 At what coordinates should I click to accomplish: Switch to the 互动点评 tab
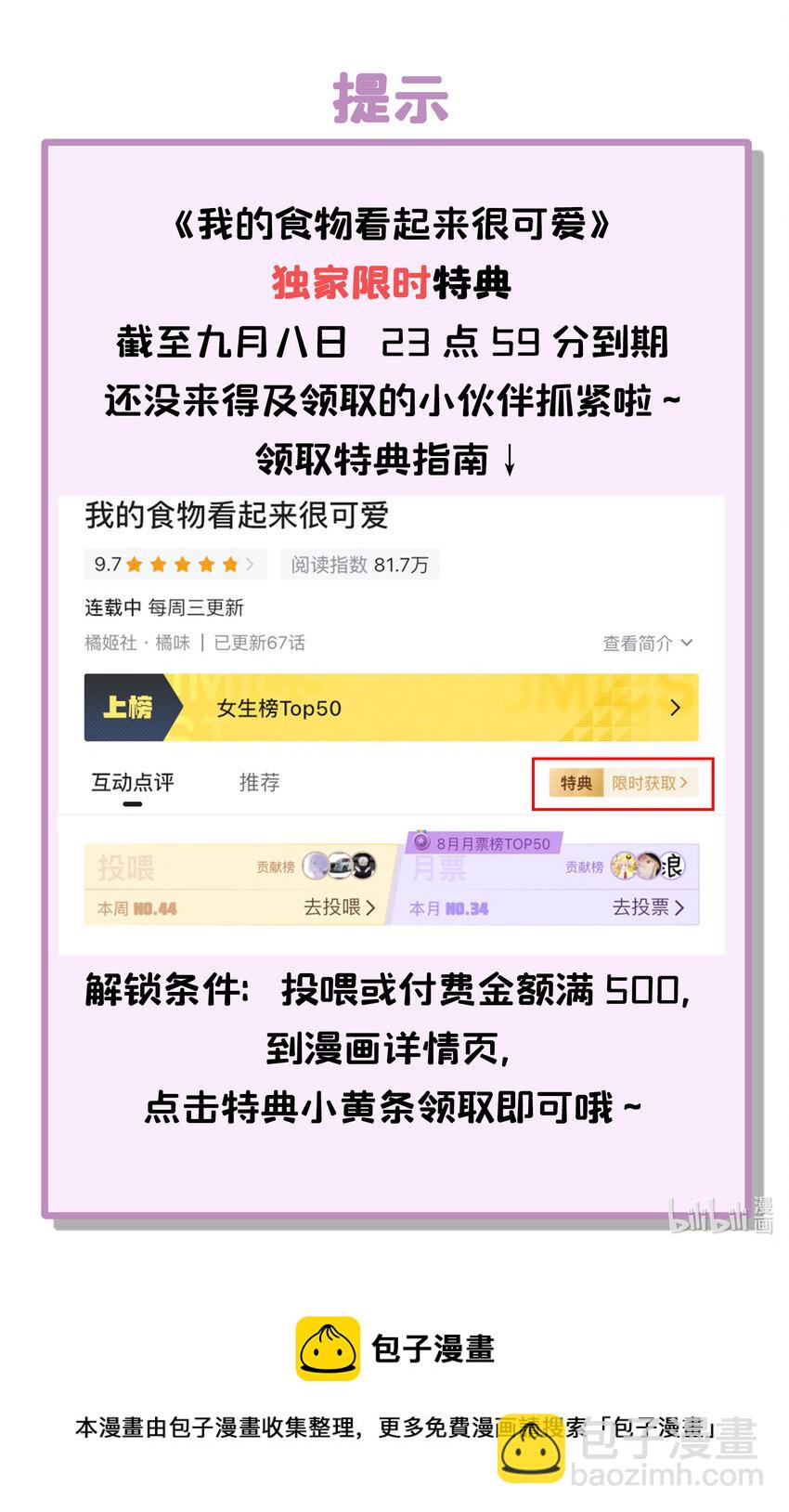[133, 782]
